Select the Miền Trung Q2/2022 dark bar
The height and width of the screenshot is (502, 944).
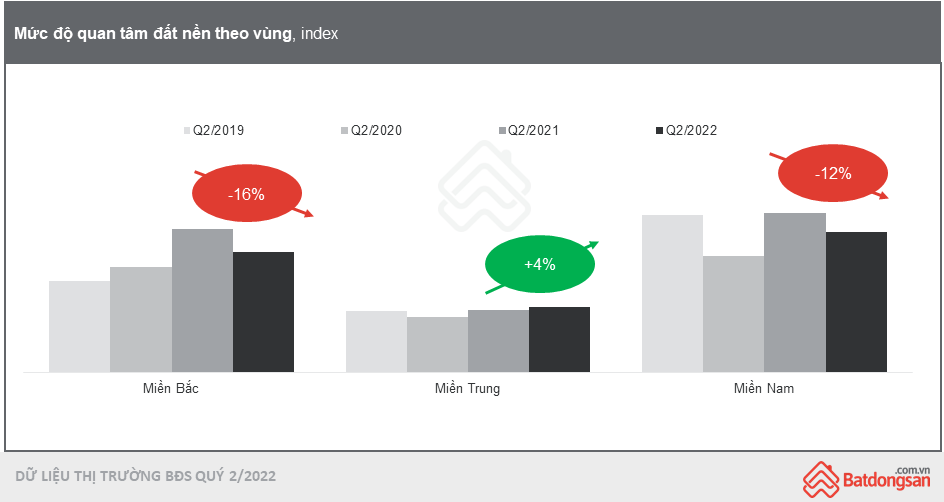pos(559,339)
